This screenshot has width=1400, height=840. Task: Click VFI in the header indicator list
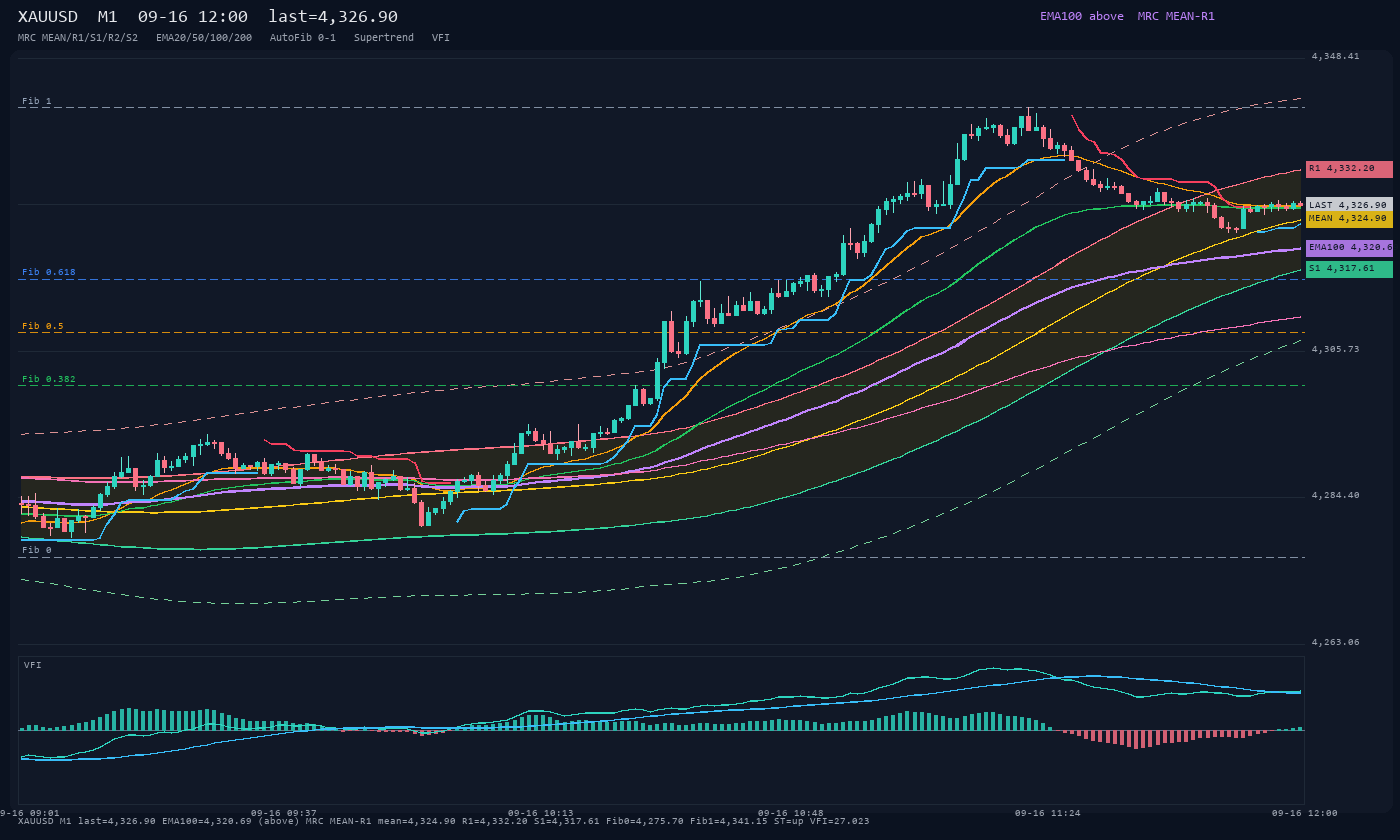441,38
